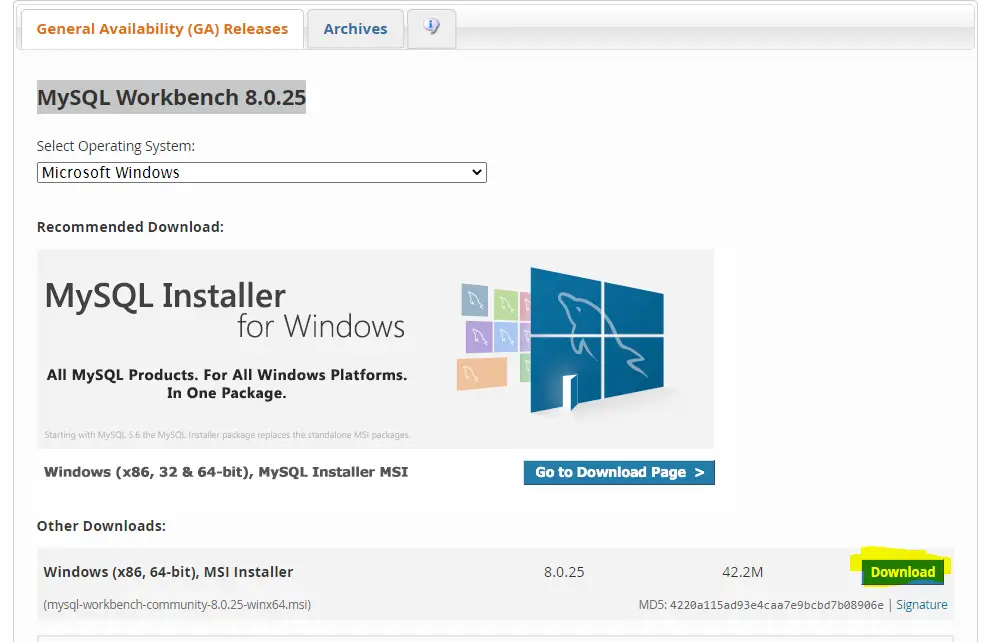Viewport: 991px width, 642px height.
Task: Click the dropdown arrow on operating system selector
Action: [x=475, y=172]
